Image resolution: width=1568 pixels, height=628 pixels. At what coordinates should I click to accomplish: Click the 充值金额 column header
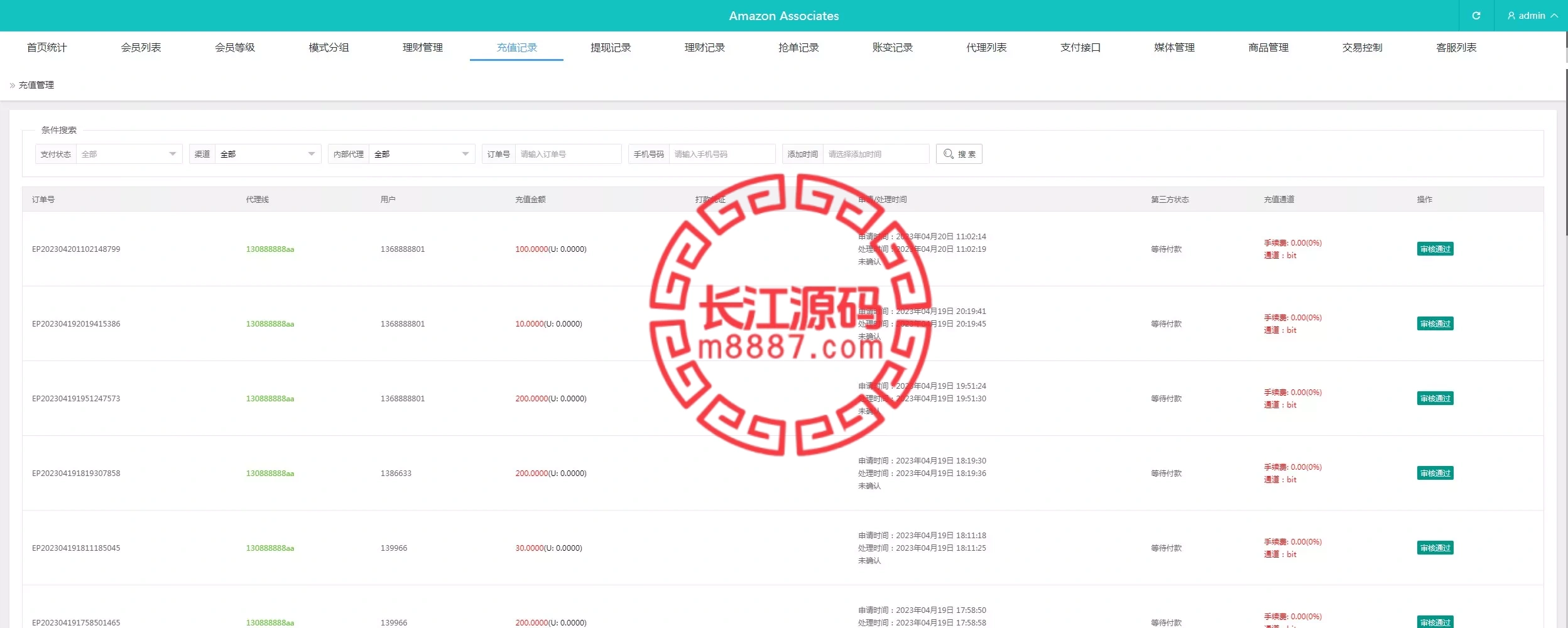tap(530, 200)
